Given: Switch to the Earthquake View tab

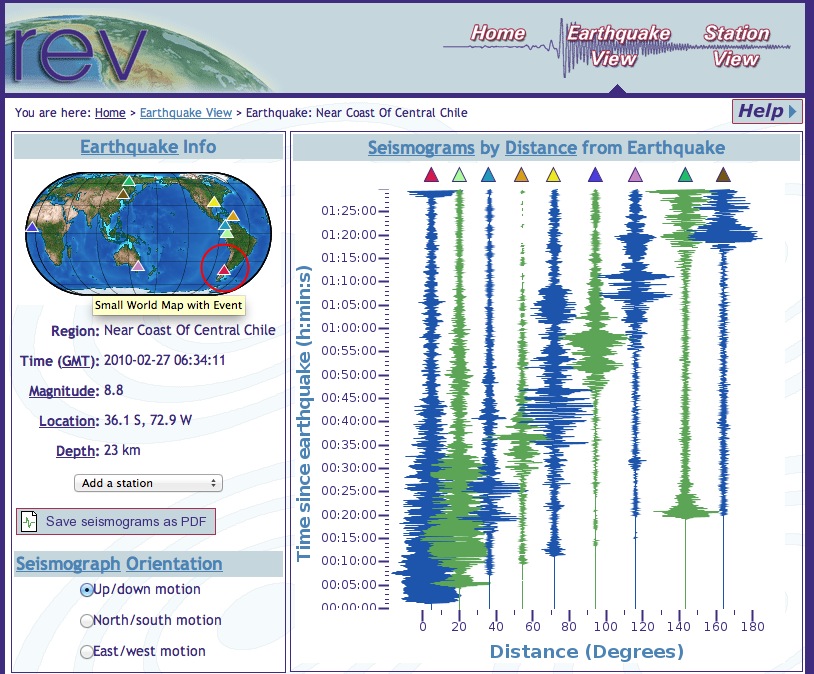Looking at the screenshot, I should [618, 45].
